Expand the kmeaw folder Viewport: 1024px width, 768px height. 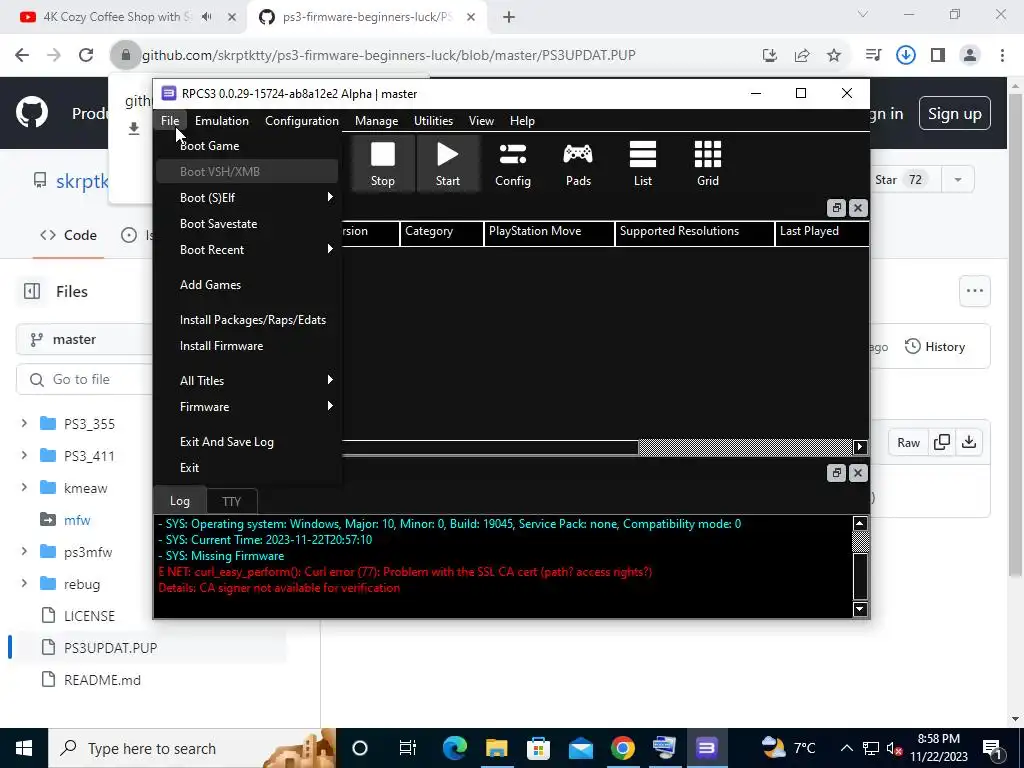(24, 487)
